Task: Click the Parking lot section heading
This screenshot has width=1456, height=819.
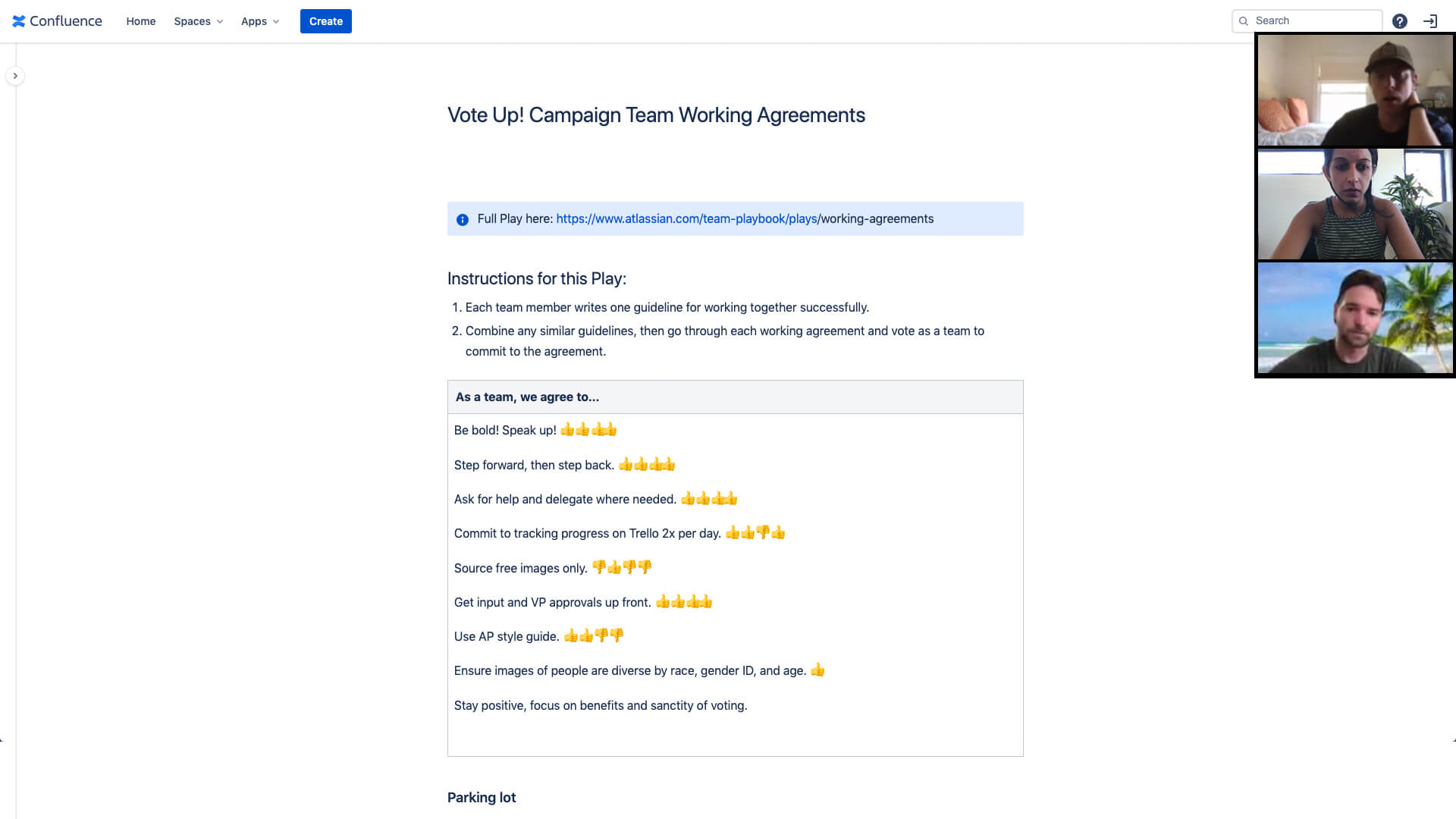Action: pyautogui.click(x=481, y=797)
